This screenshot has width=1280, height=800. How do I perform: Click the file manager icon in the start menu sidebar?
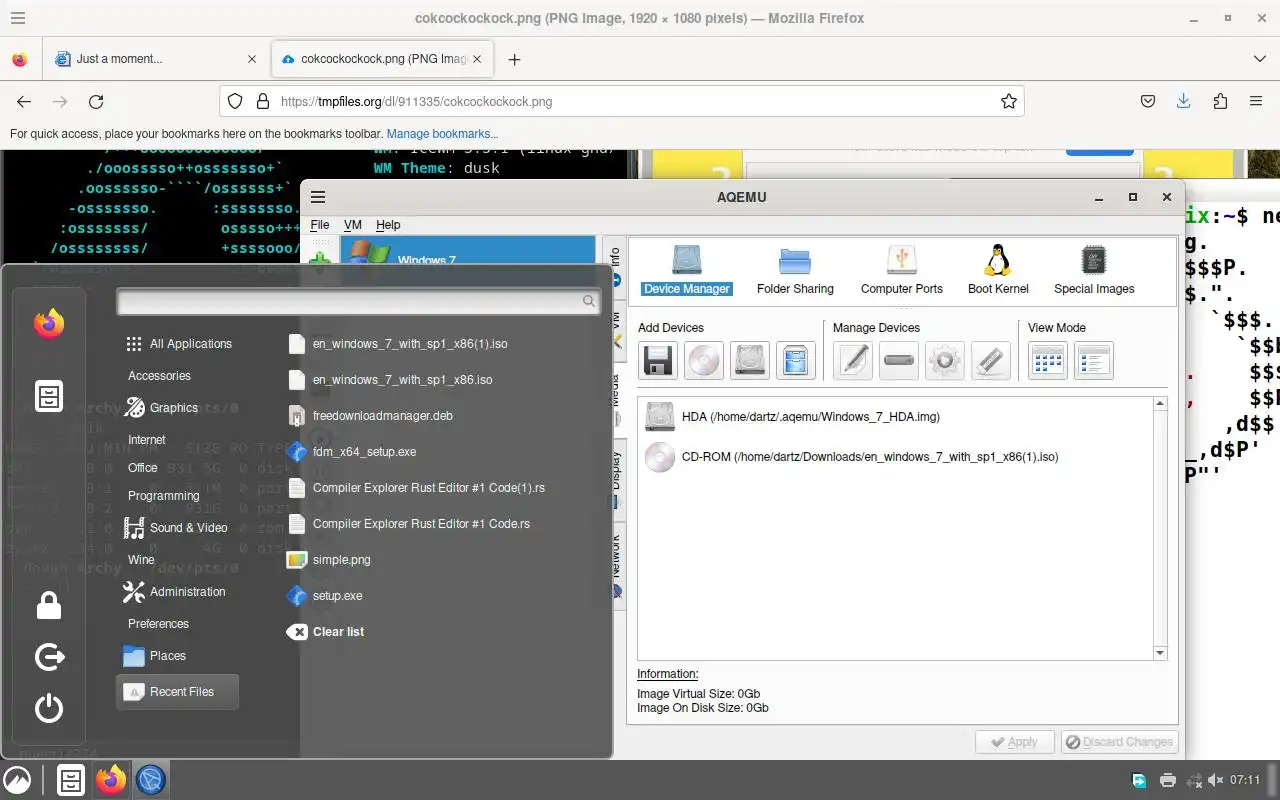[49, 396]
